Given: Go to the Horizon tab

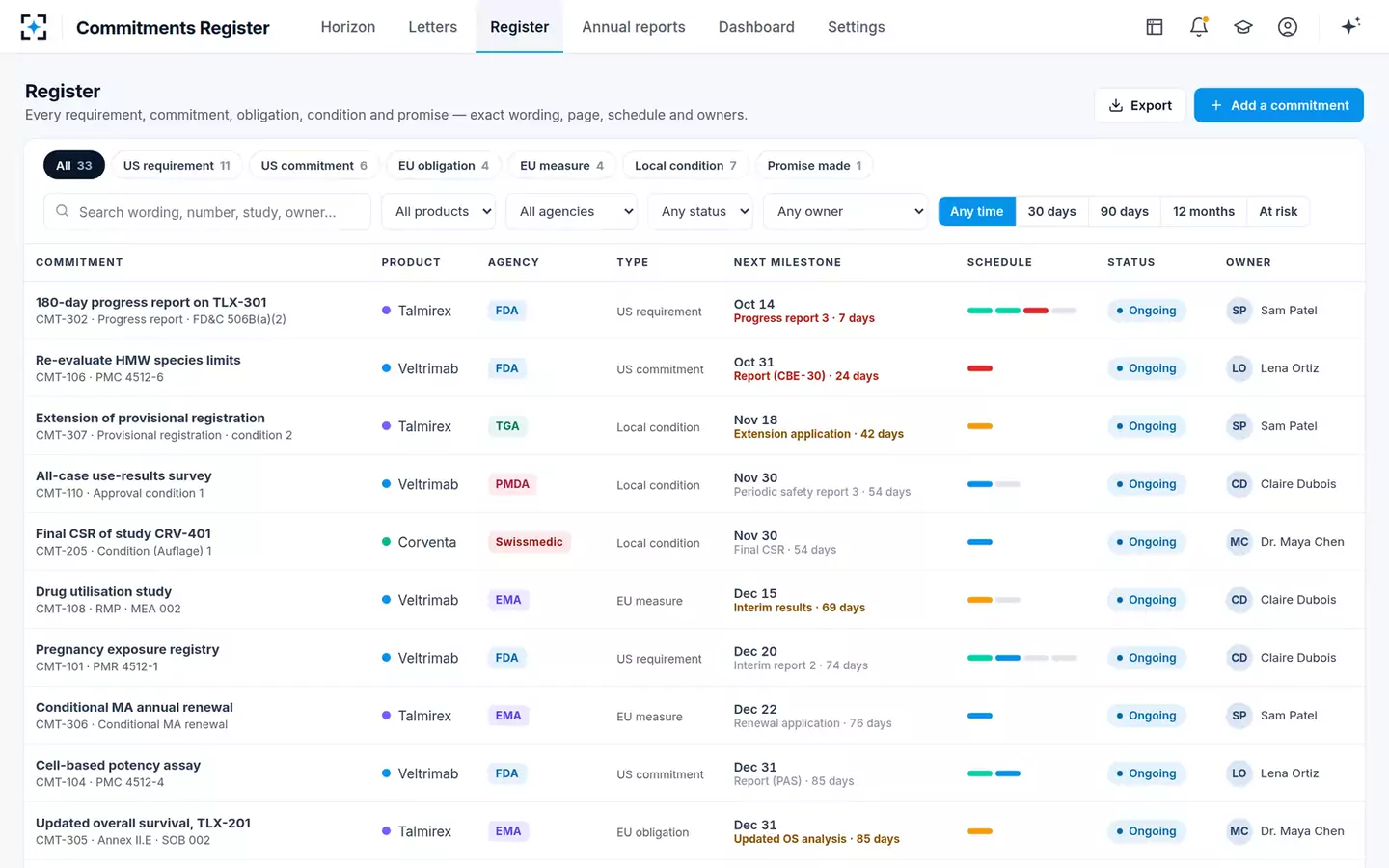Looking at the screenshot, I should tap(348, 27).
